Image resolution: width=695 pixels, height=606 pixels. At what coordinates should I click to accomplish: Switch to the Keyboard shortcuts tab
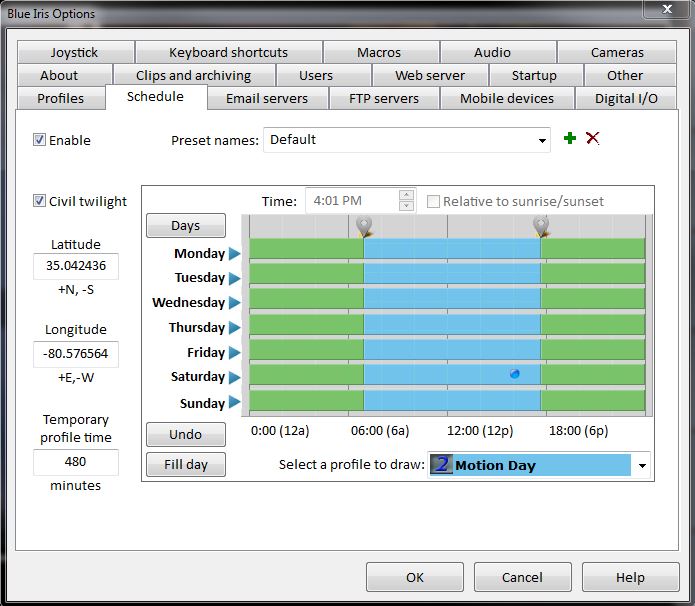click(229, 52)
